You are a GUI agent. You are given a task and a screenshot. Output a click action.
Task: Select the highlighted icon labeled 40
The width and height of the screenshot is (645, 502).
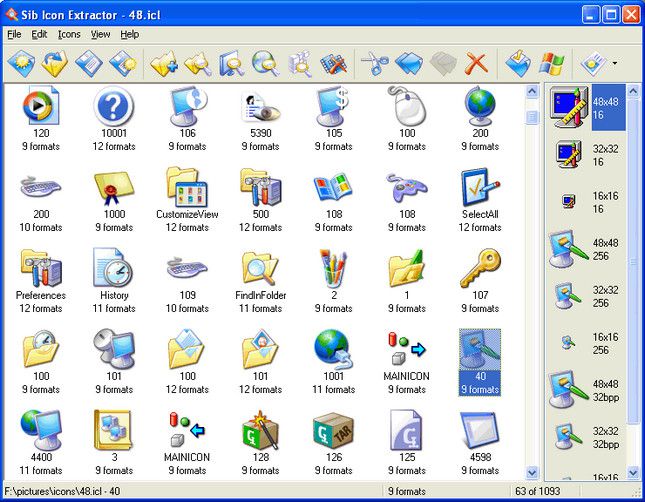click(x=480, y=362)
